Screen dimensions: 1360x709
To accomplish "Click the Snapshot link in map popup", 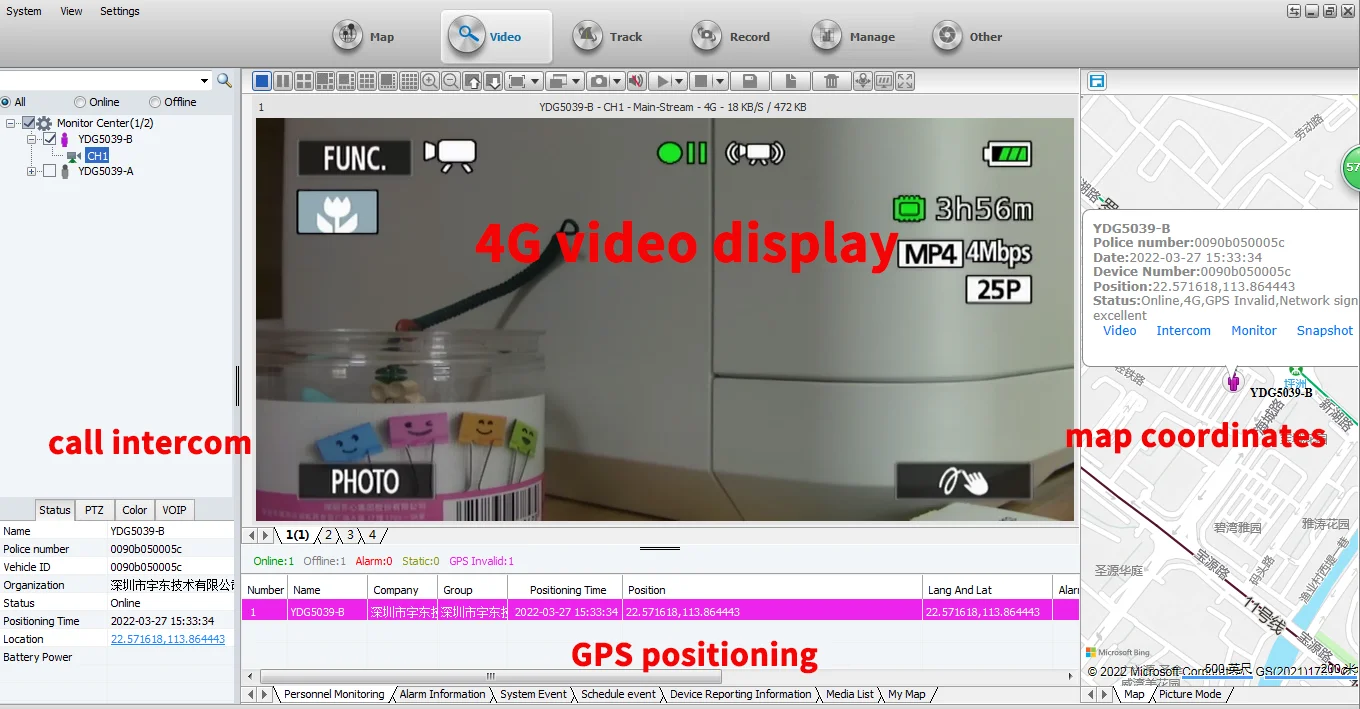I will tap(1325, 331).
